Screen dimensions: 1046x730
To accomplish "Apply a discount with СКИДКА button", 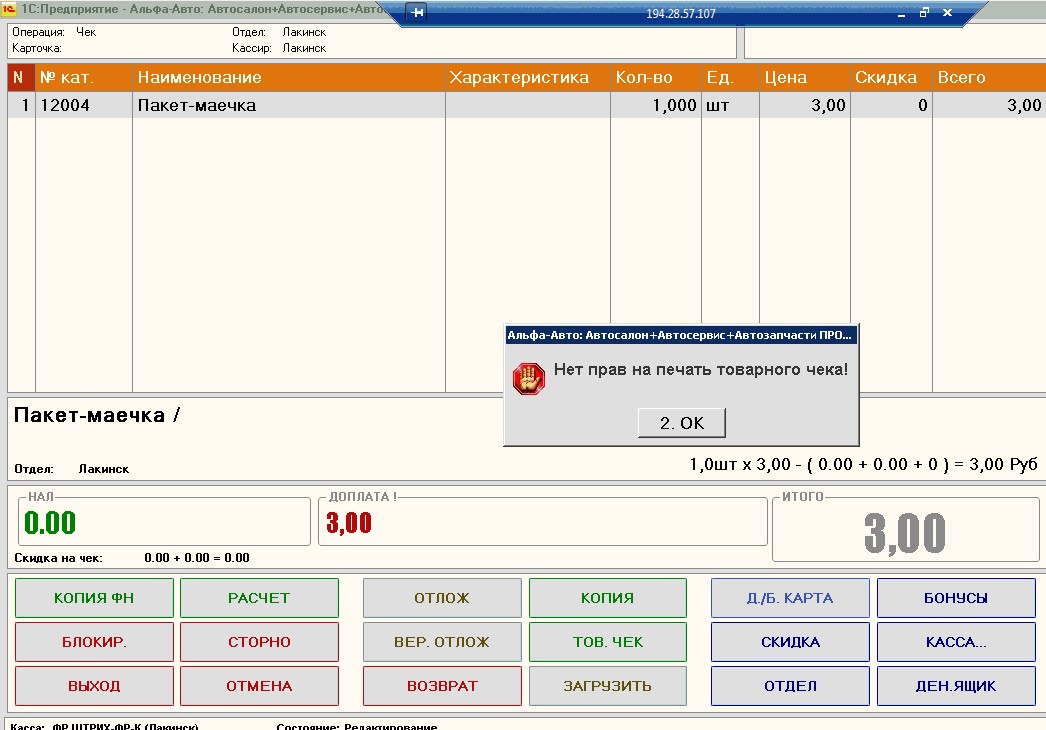I will [x=790, y=642].
